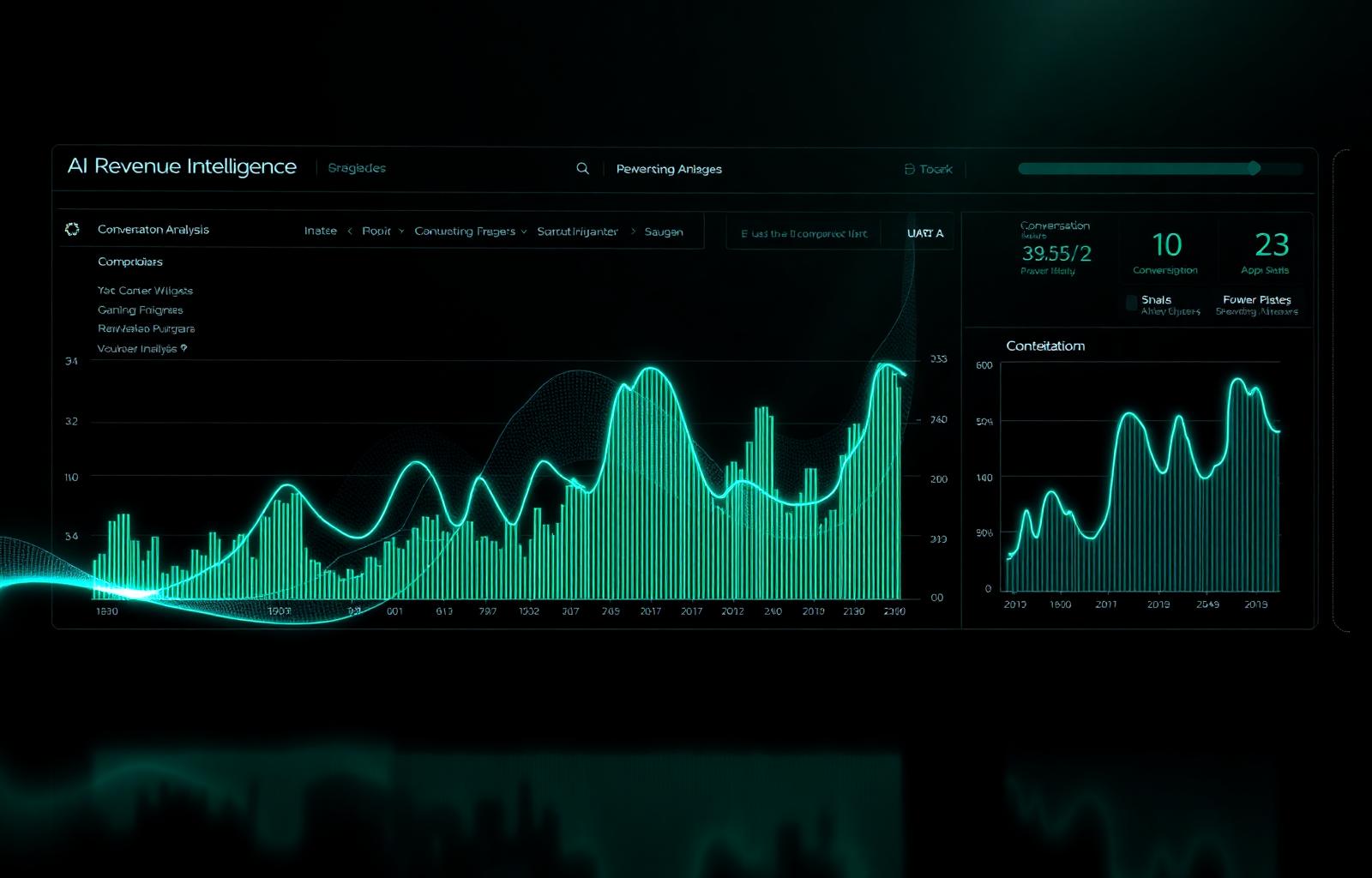Click the Conteitatiom chart title
Viewport: 1372px width, 878px height.
click(x=1045, y=346)
